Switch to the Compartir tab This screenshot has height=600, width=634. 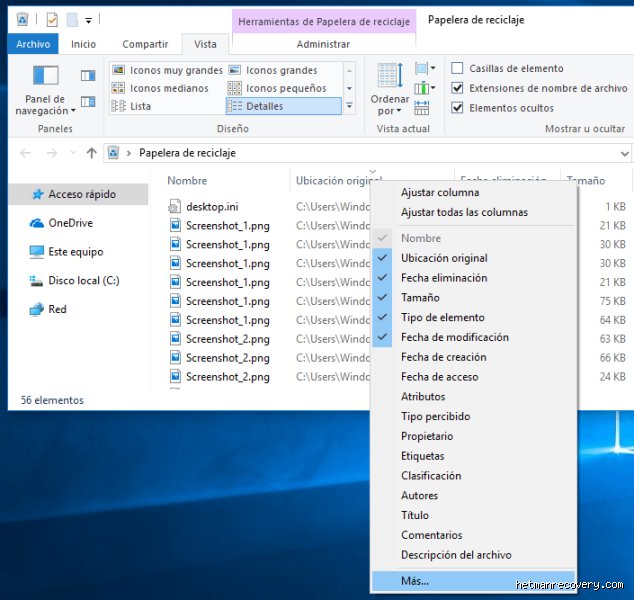coord(145,44)
